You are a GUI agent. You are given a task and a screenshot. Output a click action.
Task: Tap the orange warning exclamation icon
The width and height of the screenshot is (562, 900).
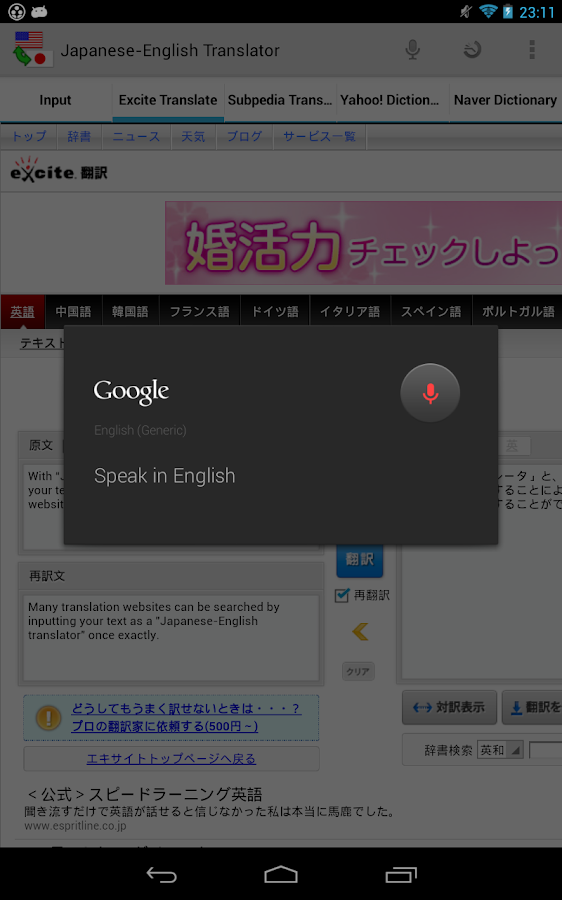(x=48, y=717)
